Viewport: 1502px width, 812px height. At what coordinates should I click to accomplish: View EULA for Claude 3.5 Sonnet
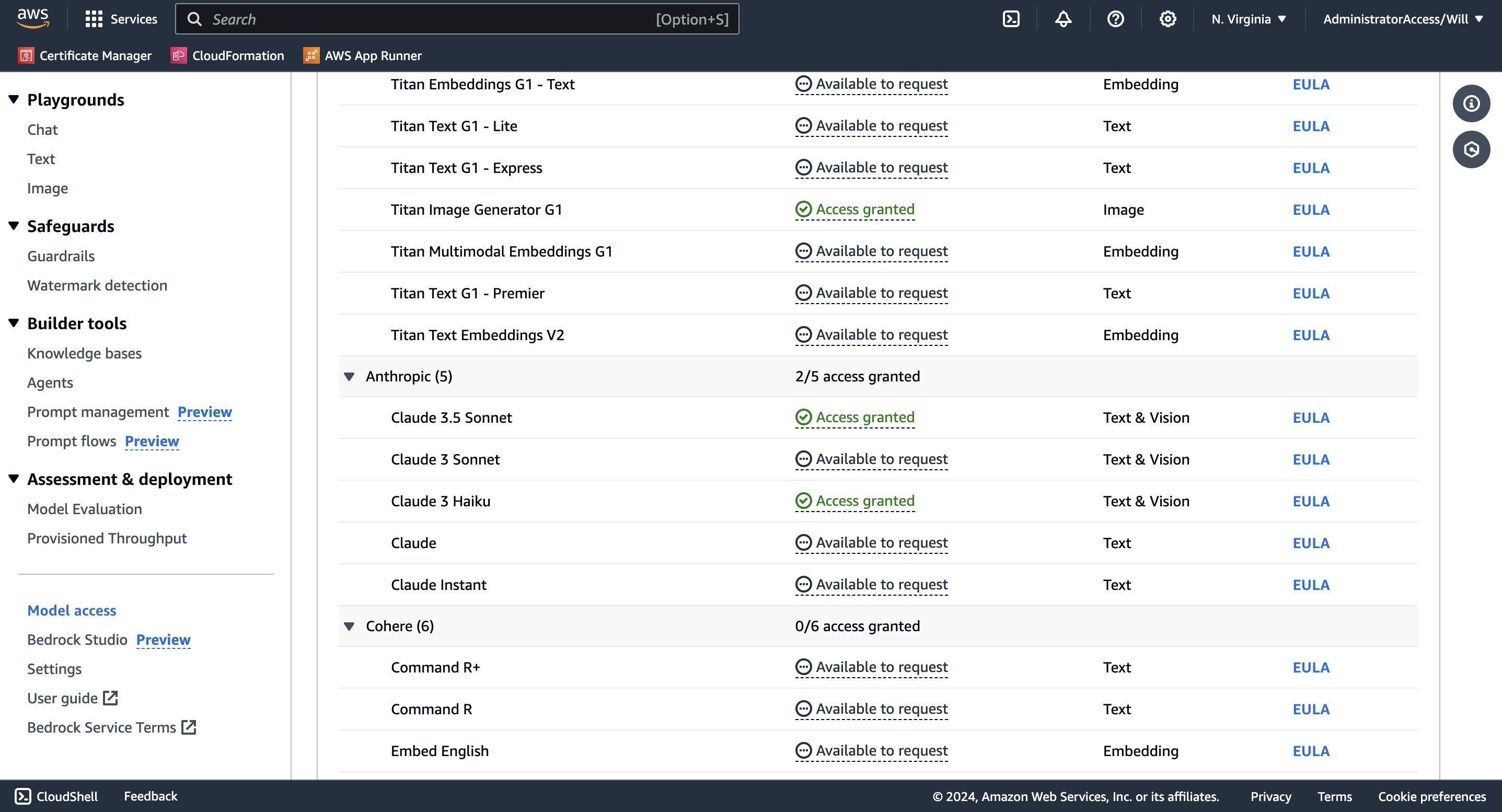[x=1311, y=418]
